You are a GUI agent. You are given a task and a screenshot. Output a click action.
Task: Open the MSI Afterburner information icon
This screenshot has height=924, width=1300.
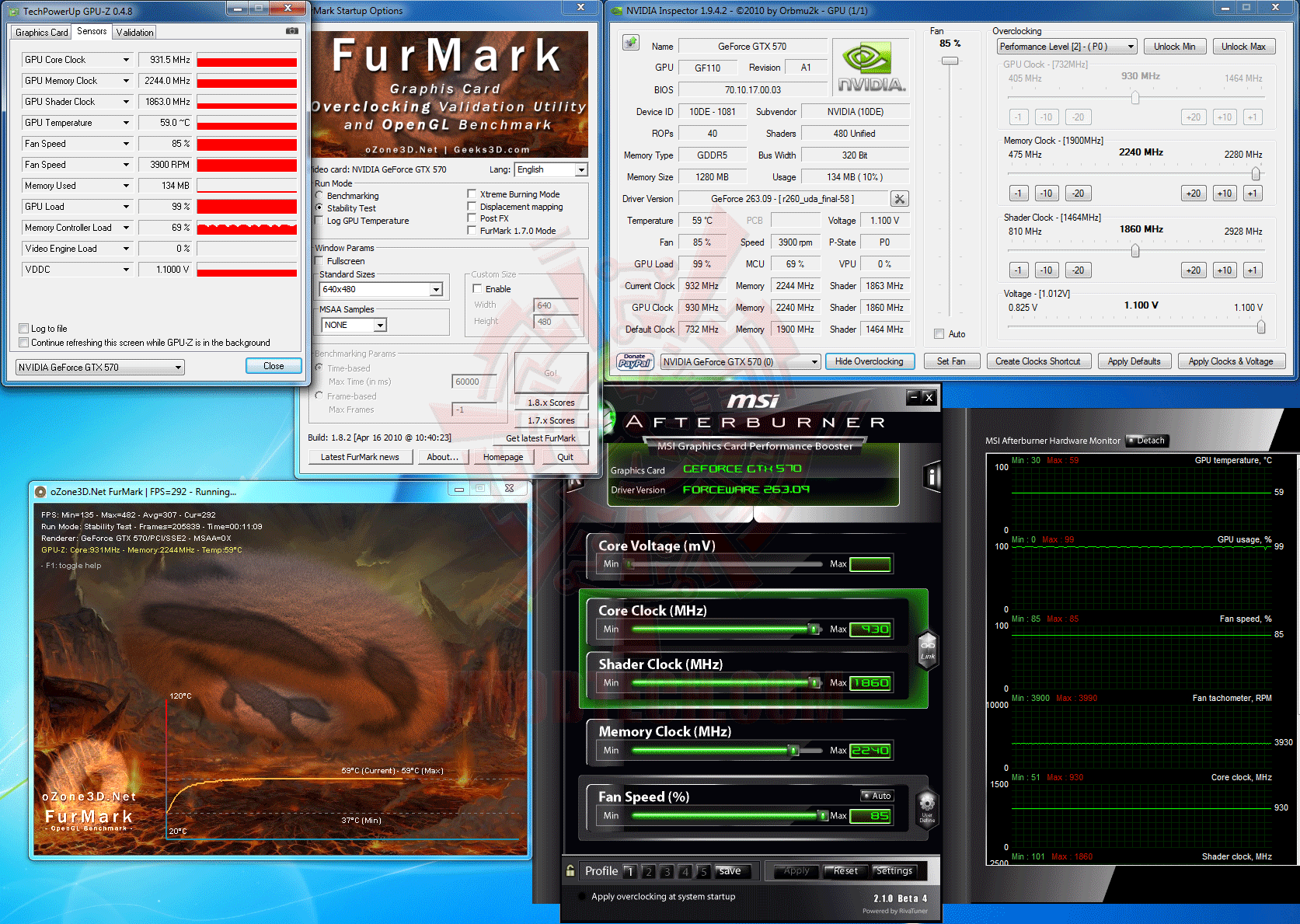932,476
